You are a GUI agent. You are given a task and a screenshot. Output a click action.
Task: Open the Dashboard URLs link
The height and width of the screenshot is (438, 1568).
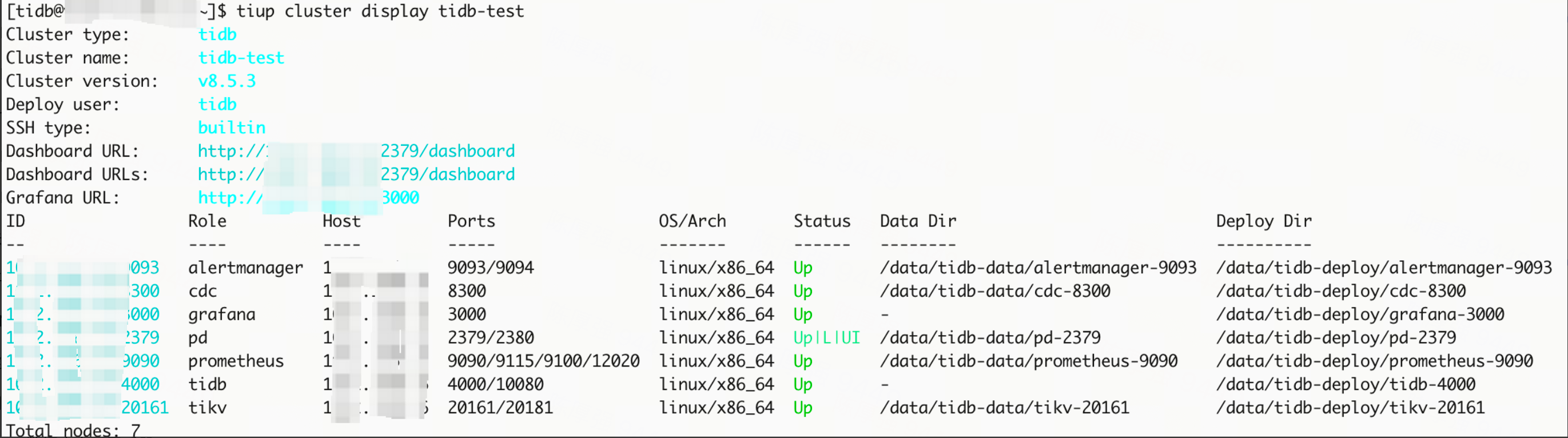coord(356,174)
